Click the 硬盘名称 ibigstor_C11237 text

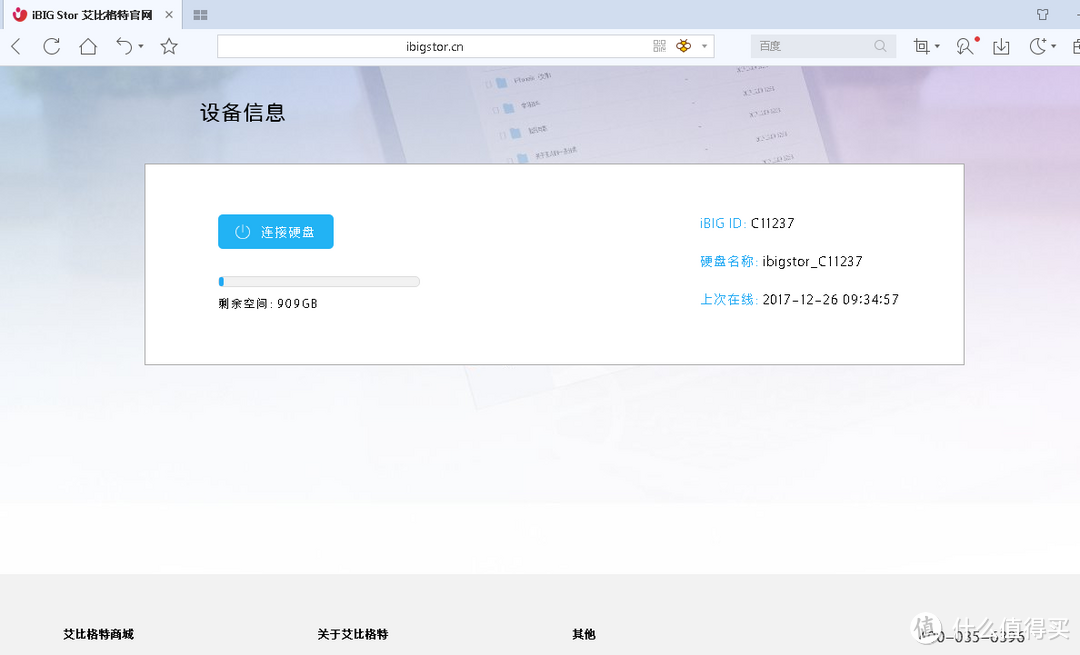pyautogui.click(x=781, y=261)
